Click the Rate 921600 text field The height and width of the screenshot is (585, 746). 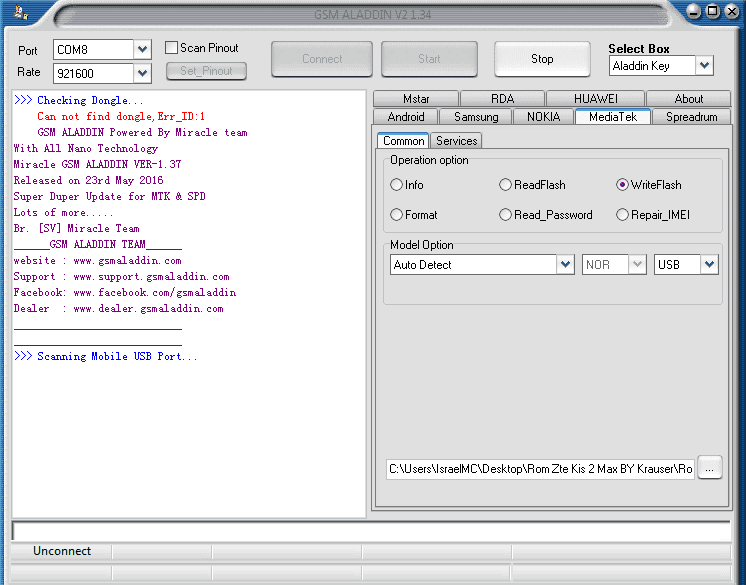(93, 73)
